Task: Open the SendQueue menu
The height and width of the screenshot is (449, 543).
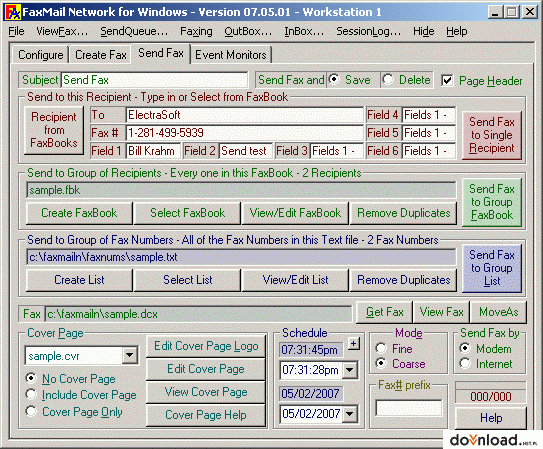Action: [x=134, y=31]
